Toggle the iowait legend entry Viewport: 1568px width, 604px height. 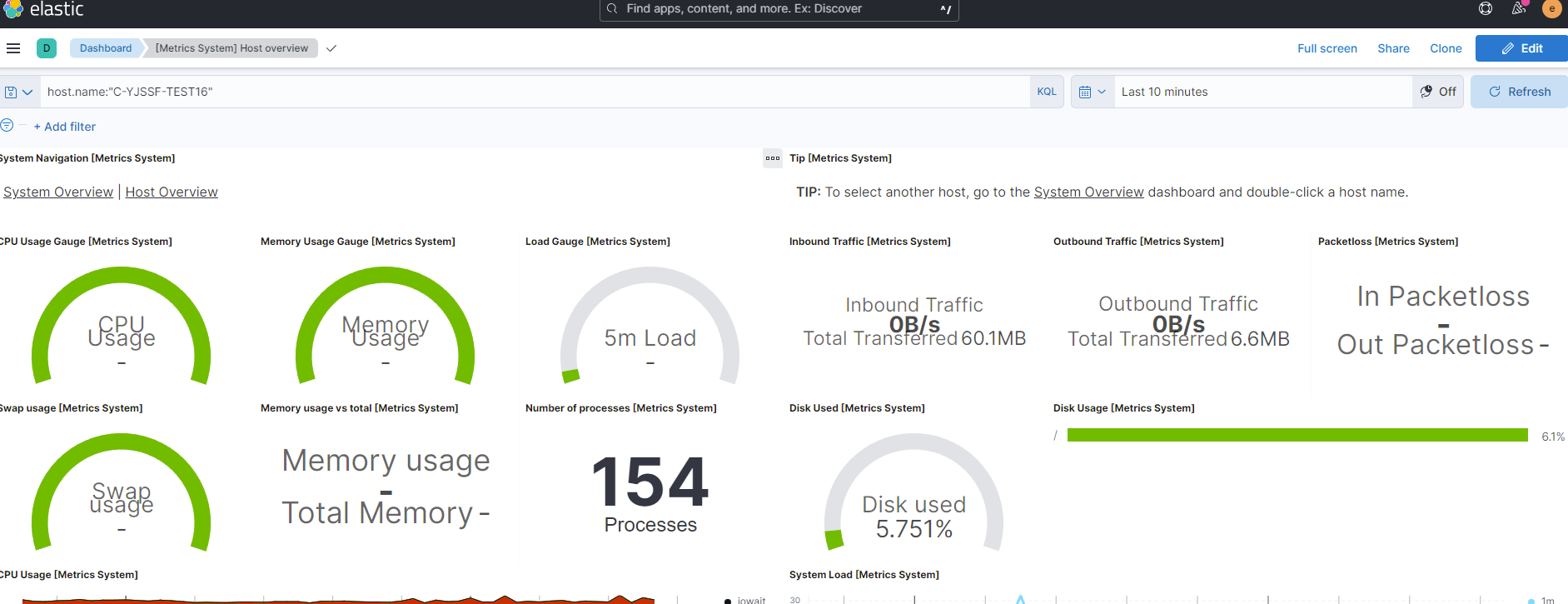pyautogui.click(x=745, y=600)
